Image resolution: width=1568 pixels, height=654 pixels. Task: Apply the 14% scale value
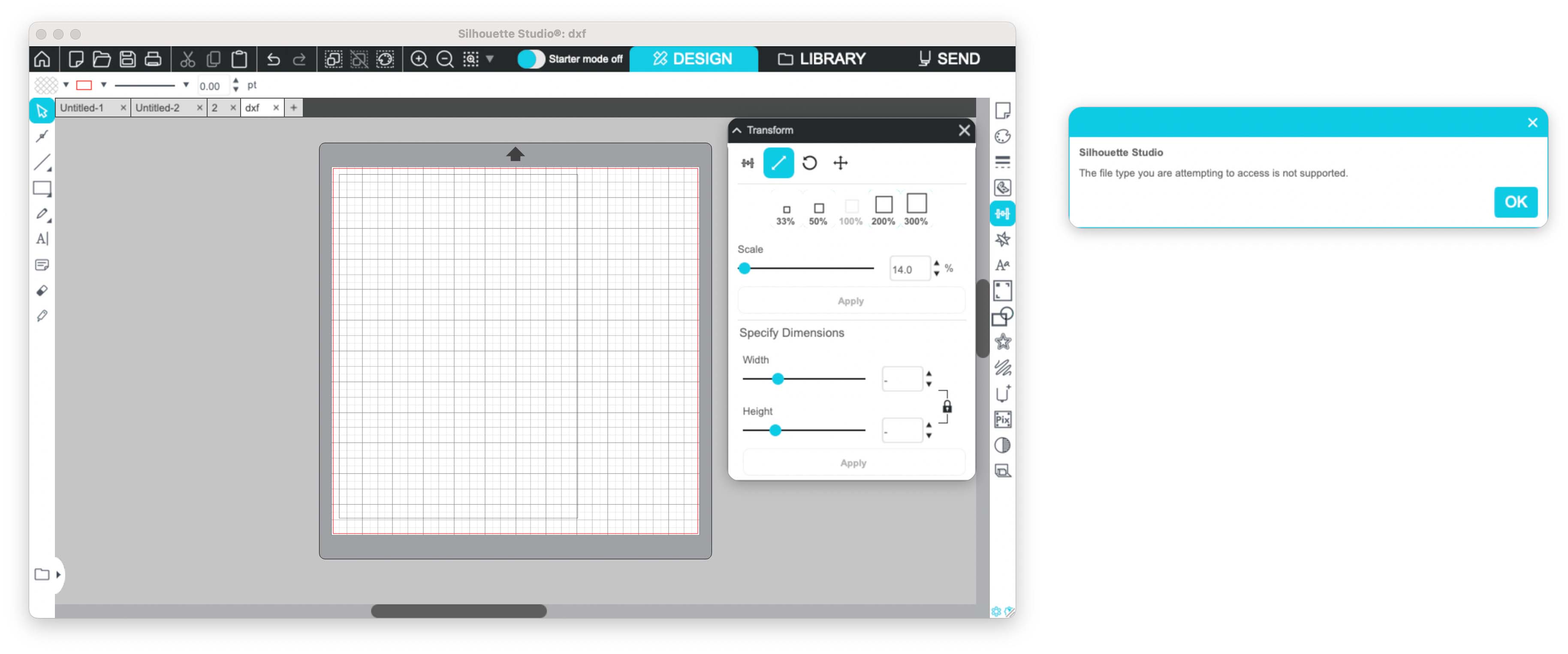(850, 300)
